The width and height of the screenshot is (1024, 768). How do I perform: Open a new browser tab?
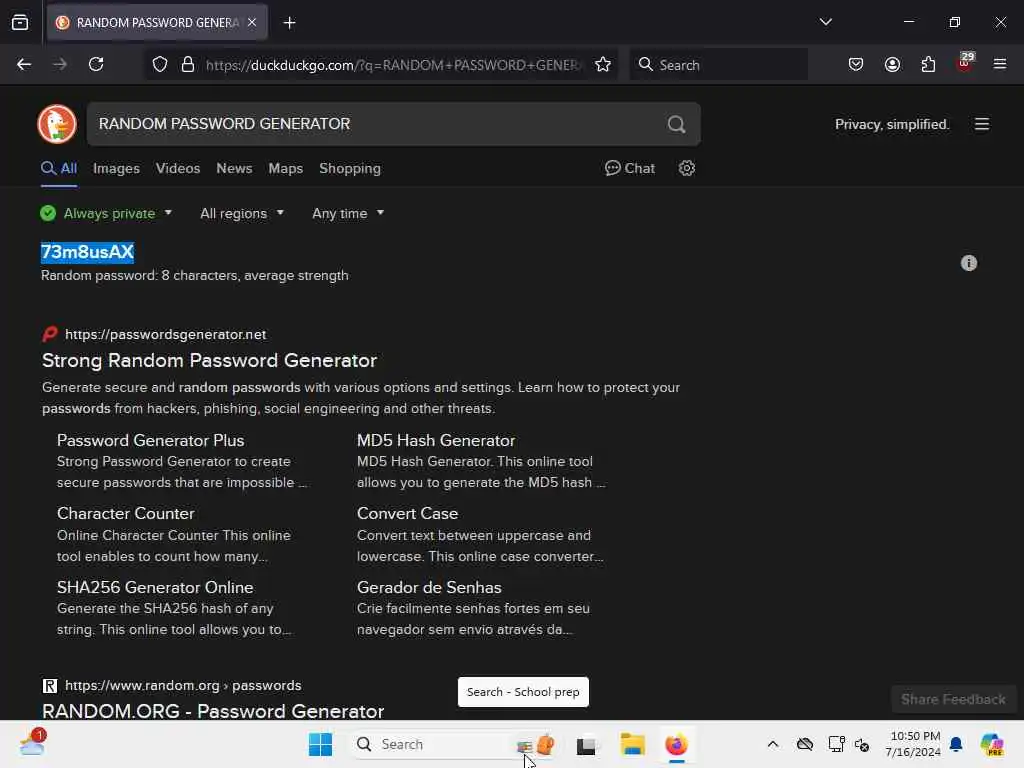coord(289,23)
